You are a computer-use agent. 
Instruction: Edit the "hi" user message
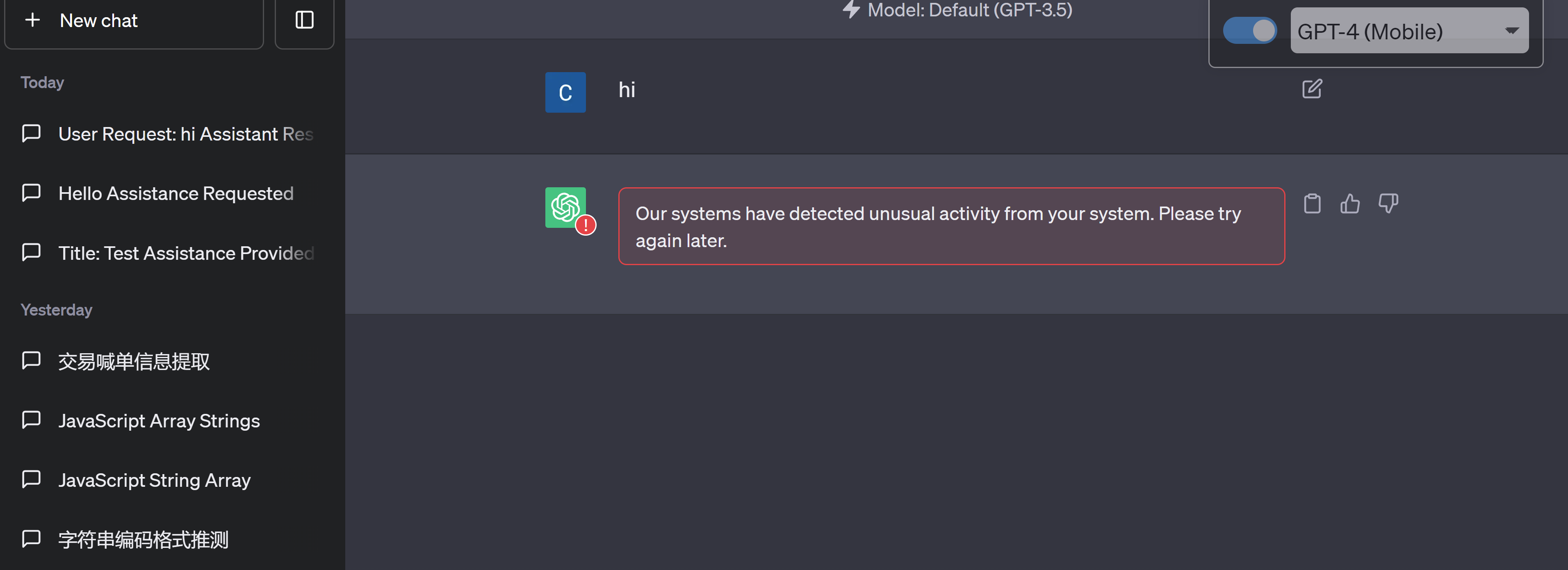(1312, 89)
